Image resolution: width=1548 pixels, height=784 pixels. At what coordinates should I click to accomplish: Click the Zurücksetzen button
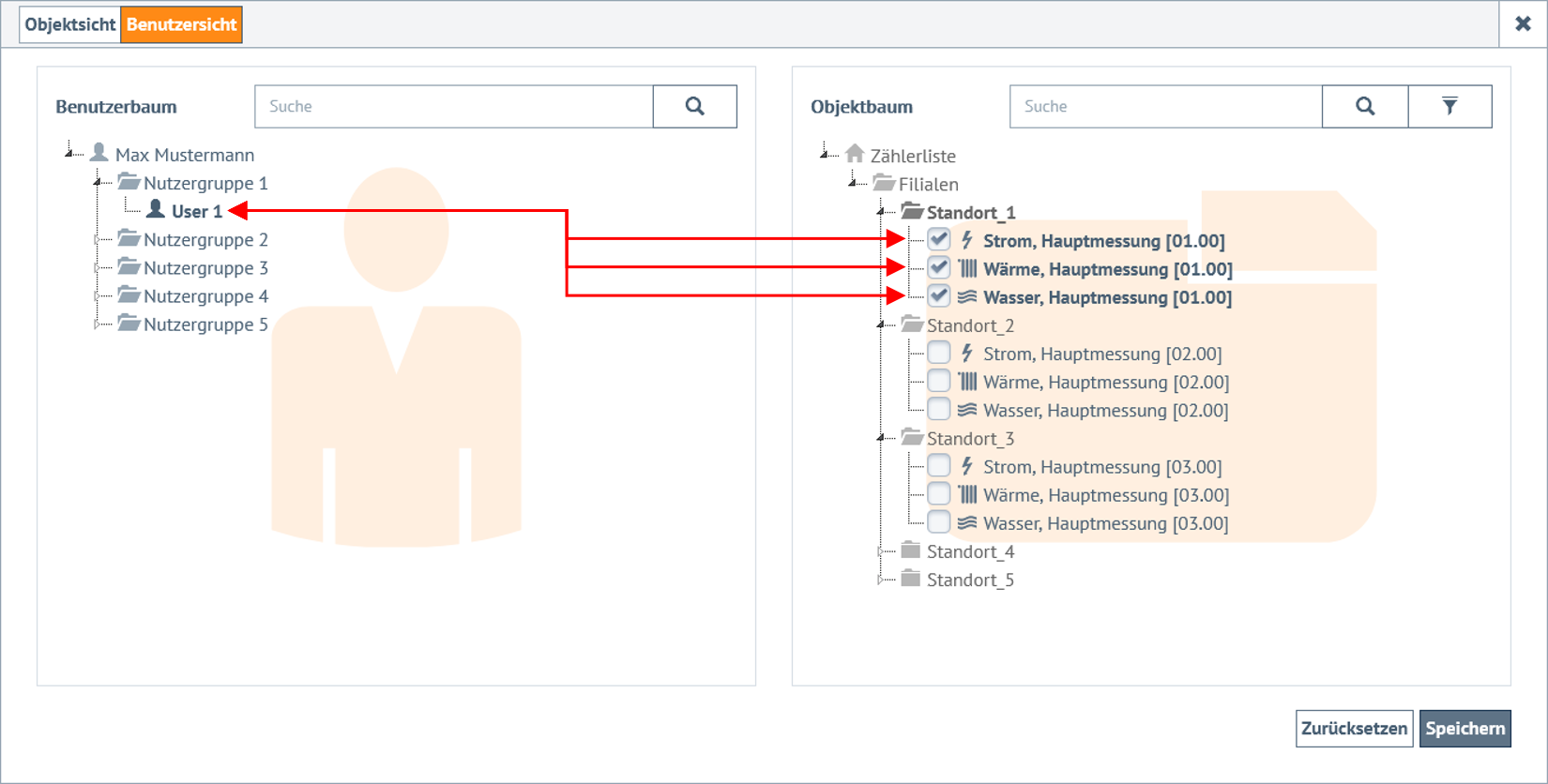(1354, 729)
